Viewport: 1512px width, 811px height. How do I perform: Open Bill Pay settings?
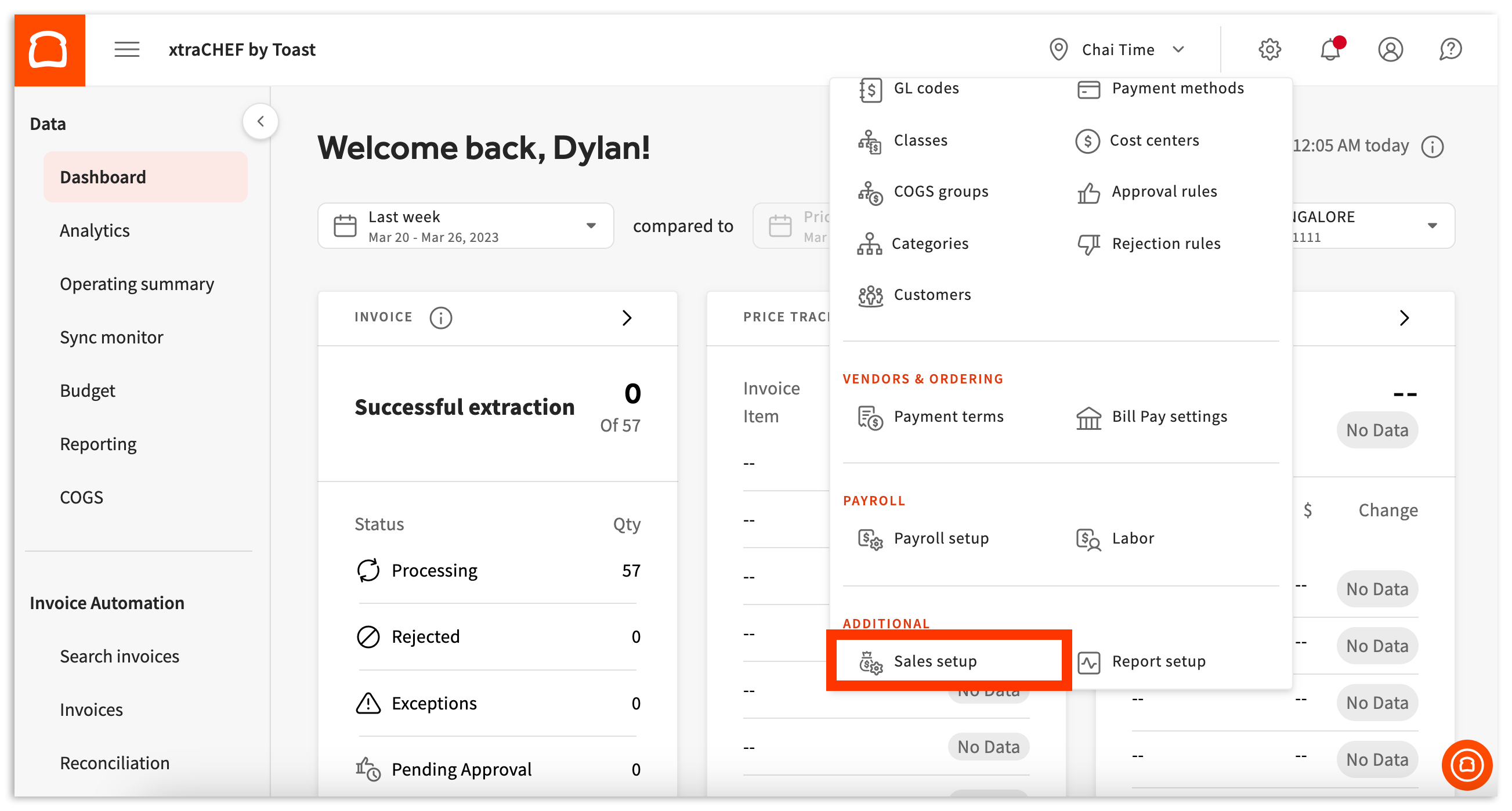pos(1169,417)
